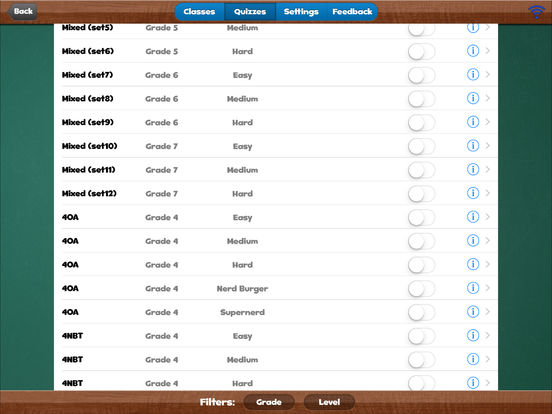Viewport: 552px width, 414px height.
Task: Expand Mixed (set7) row chevron
Action: [x=488, y=74]
